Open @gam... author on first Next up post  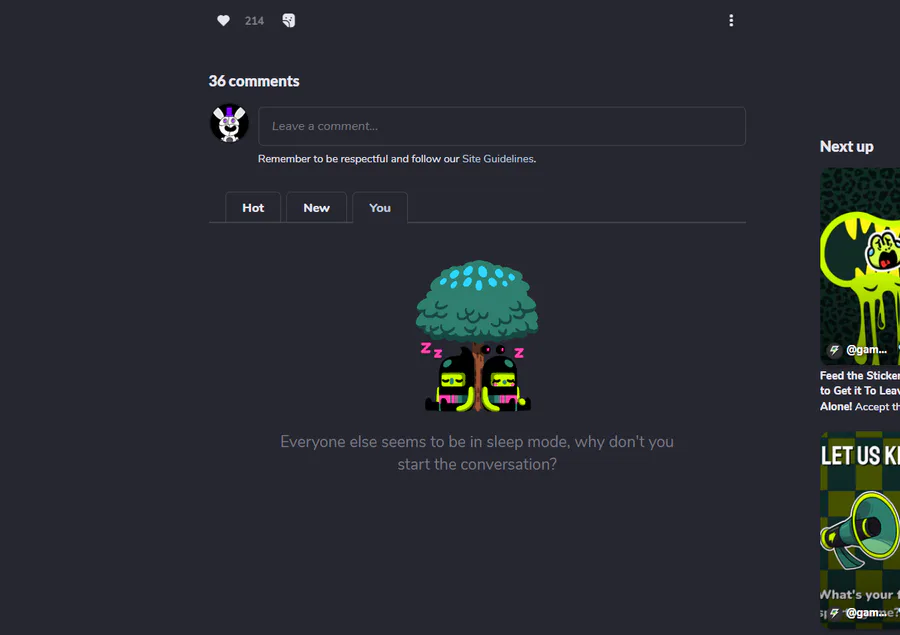[866, 350]
